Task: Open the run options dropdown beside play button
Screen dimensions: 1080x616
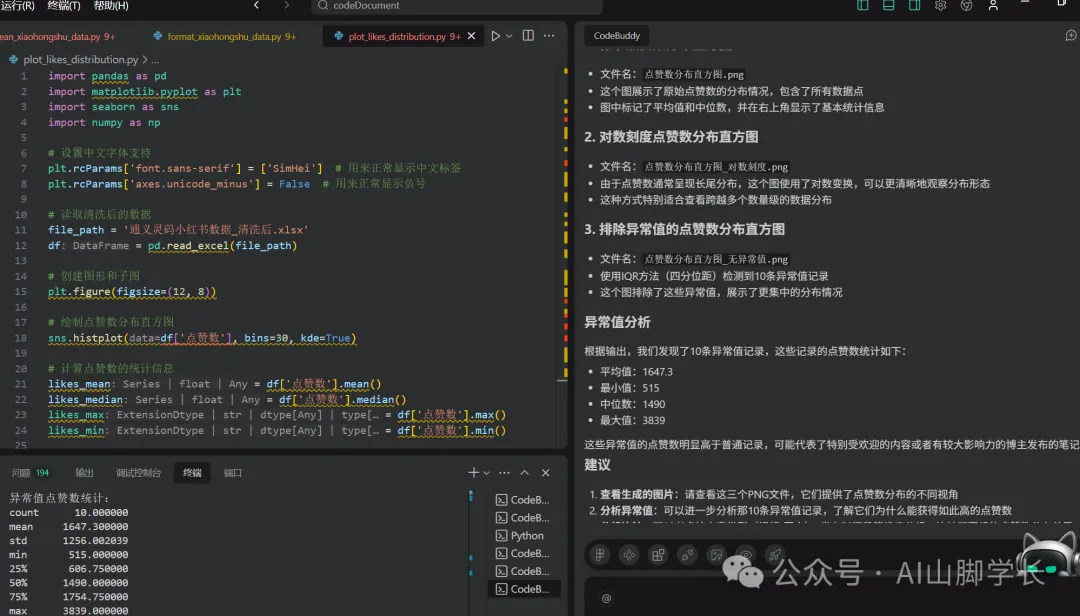Action: tap(509, 36)
